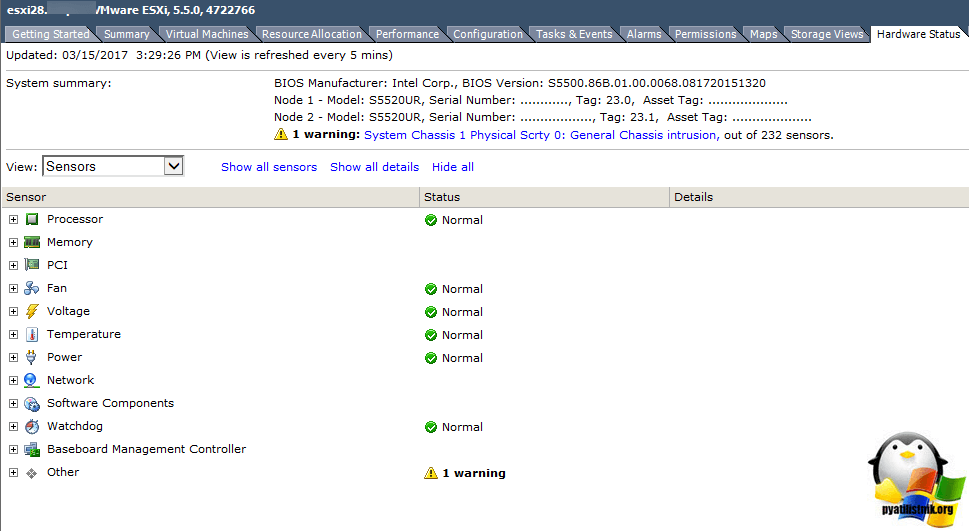Screen dimensions: 969x531
Task: Open the General Chassis intrusion warning link
Action: point(540,135)
